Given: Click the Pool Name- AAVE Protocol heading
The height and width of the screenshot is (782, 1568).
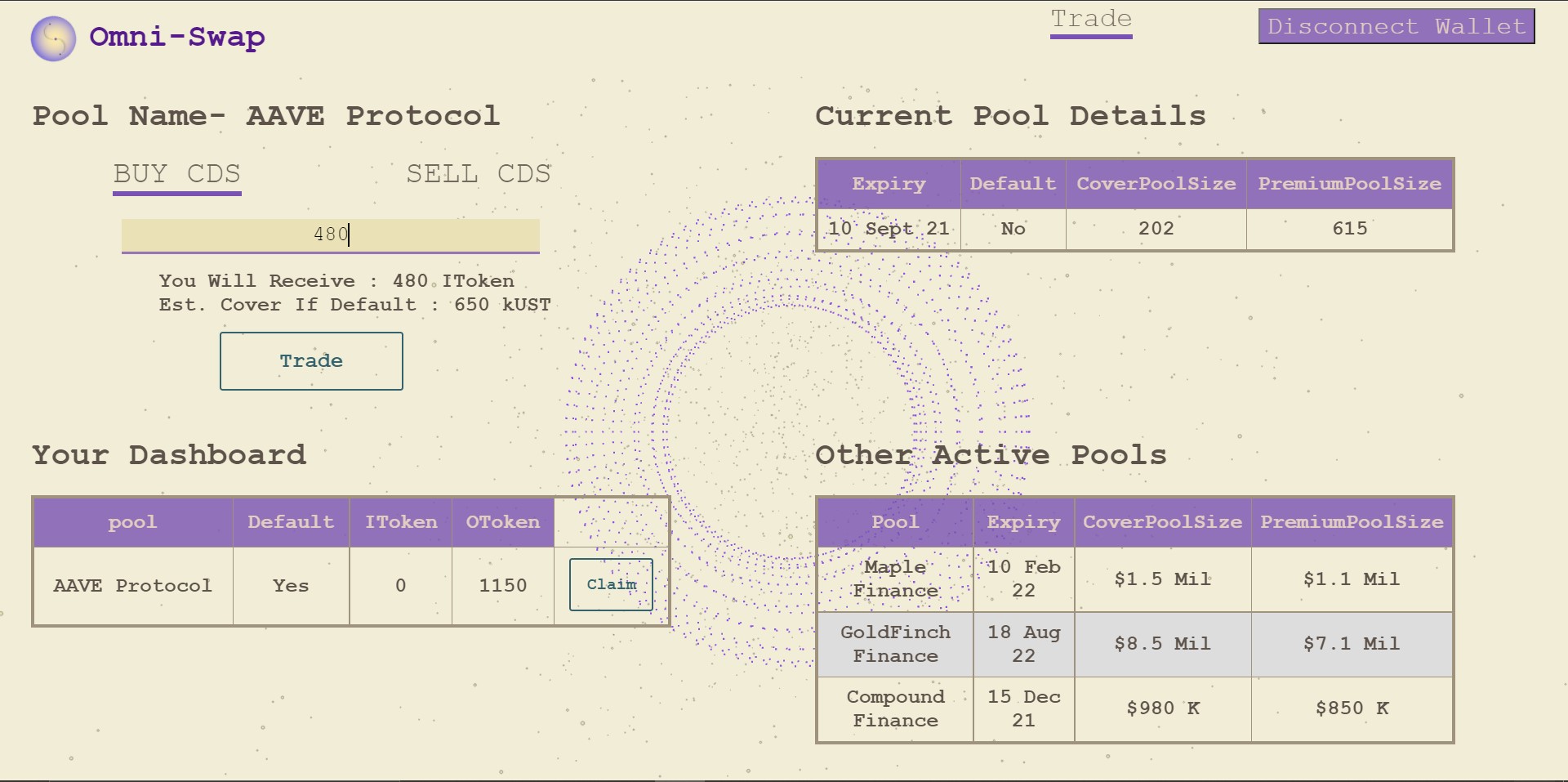Looking at the screenshot, I should coord(266,115).
